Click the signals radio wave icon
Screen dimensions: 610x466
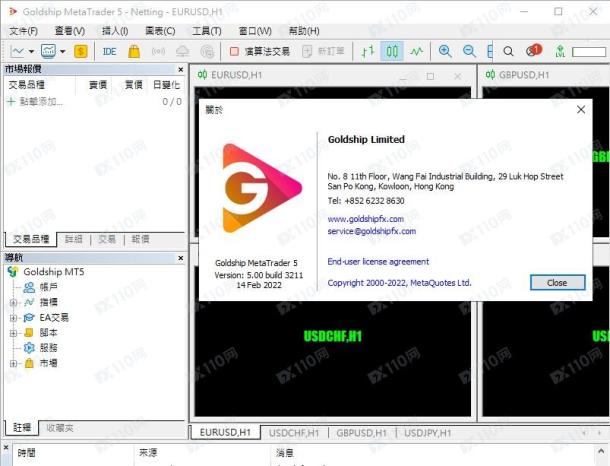158,51
